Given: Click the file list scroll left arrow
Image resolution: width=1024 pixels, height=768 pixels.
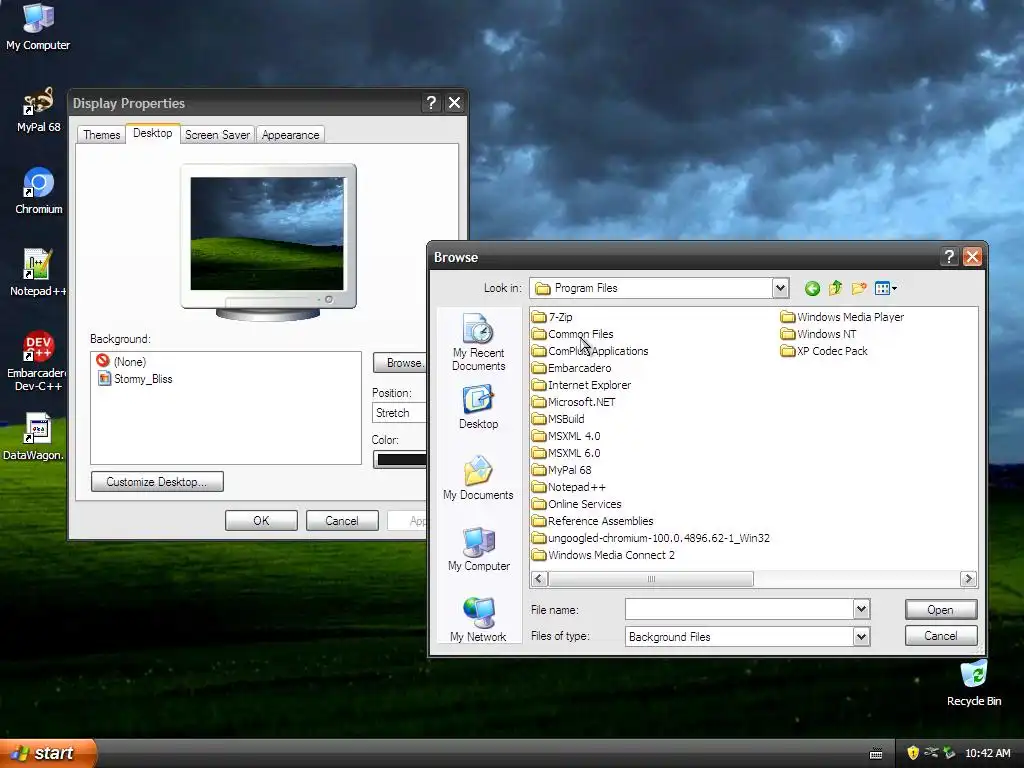Looking at the screenshot, I should coord(539,579).
